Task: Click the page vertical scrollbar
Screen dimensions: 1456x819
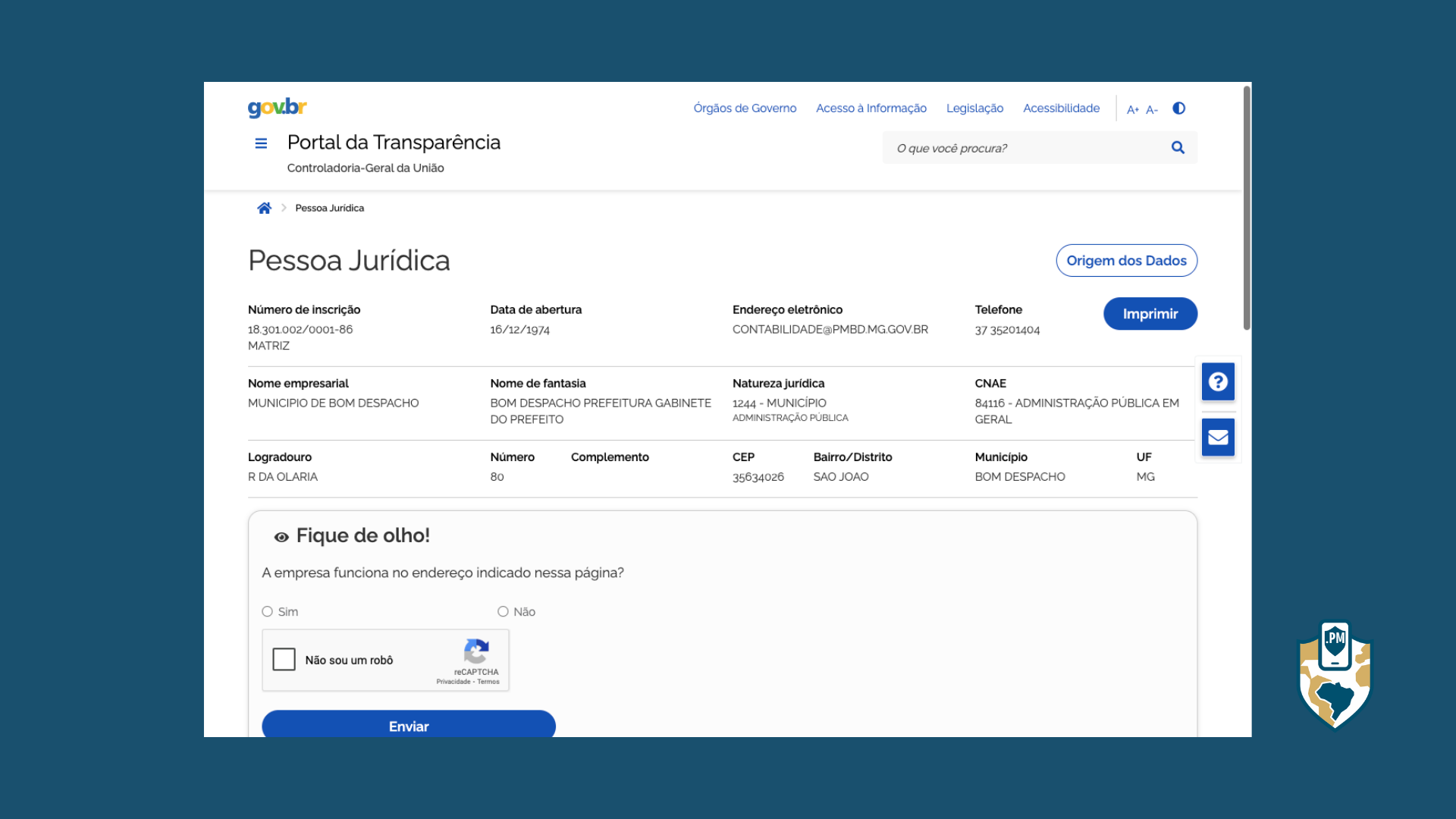Action: coord(1247,209)
